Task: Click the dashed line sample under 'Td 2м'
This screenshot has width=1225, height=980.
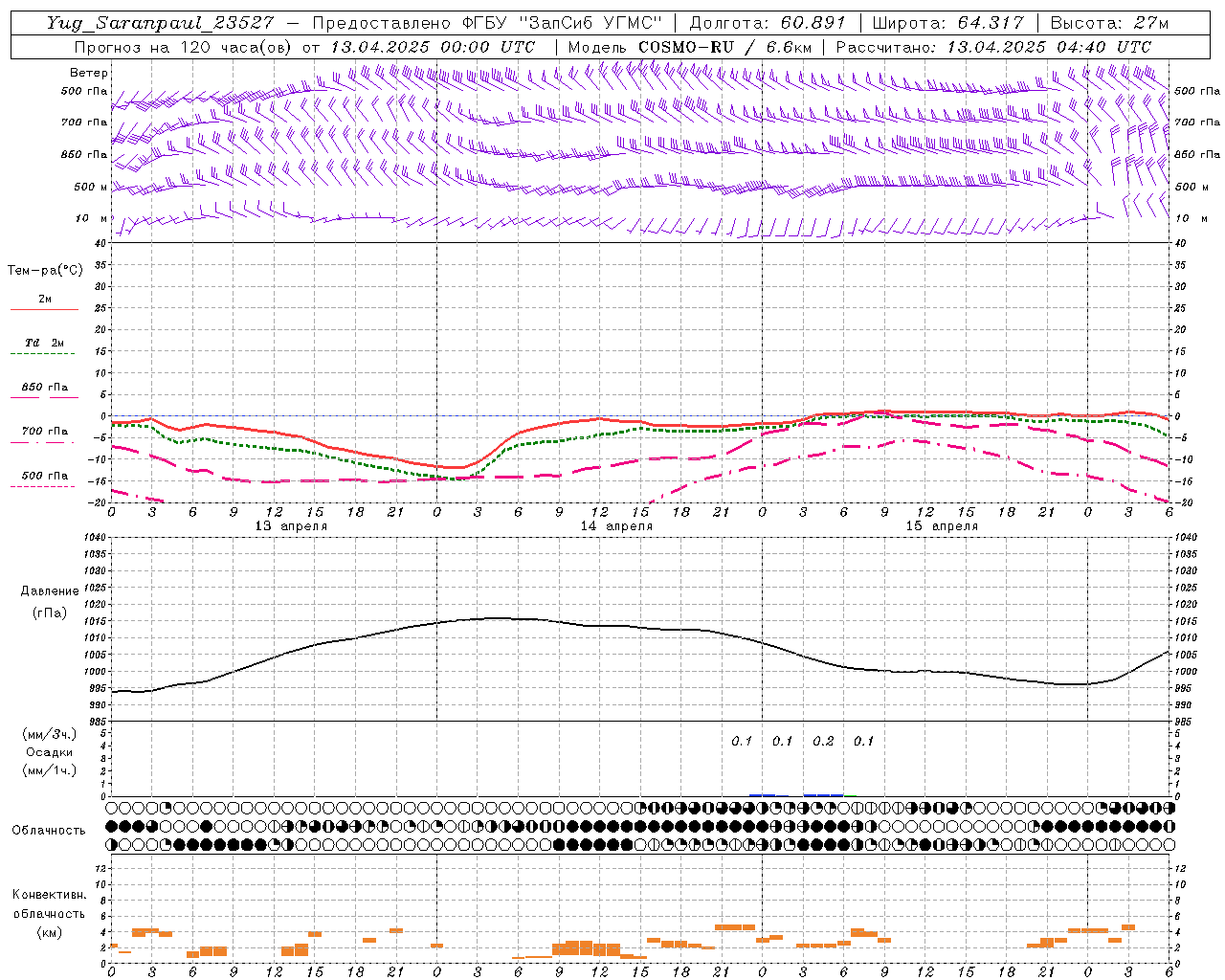Action: coord(44,354)
